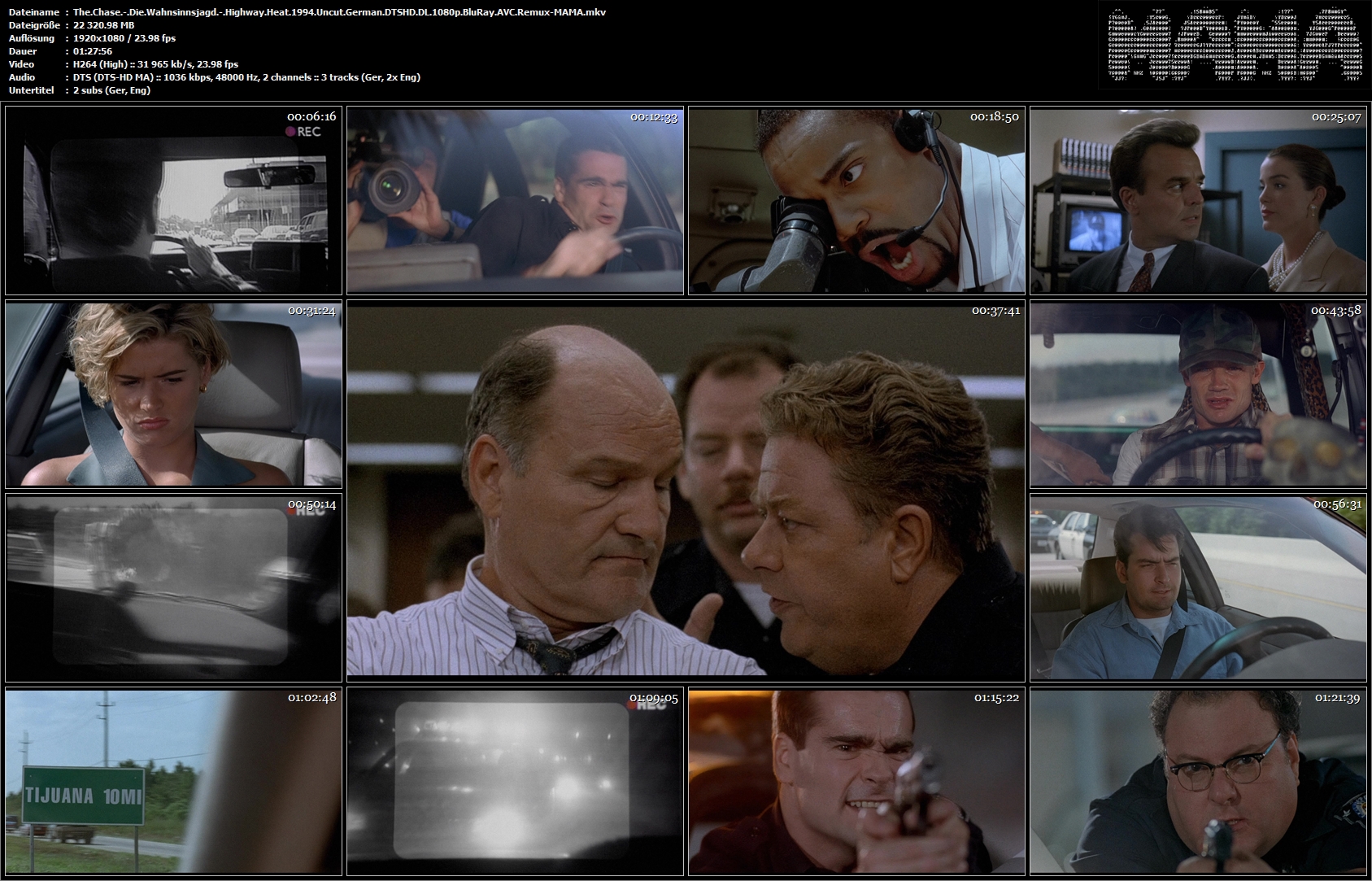Open the thumbnail timestamped 00:56:31
Viewport: 1372px width, 881px height.
pyautogui.click(x=1198, y=587)
